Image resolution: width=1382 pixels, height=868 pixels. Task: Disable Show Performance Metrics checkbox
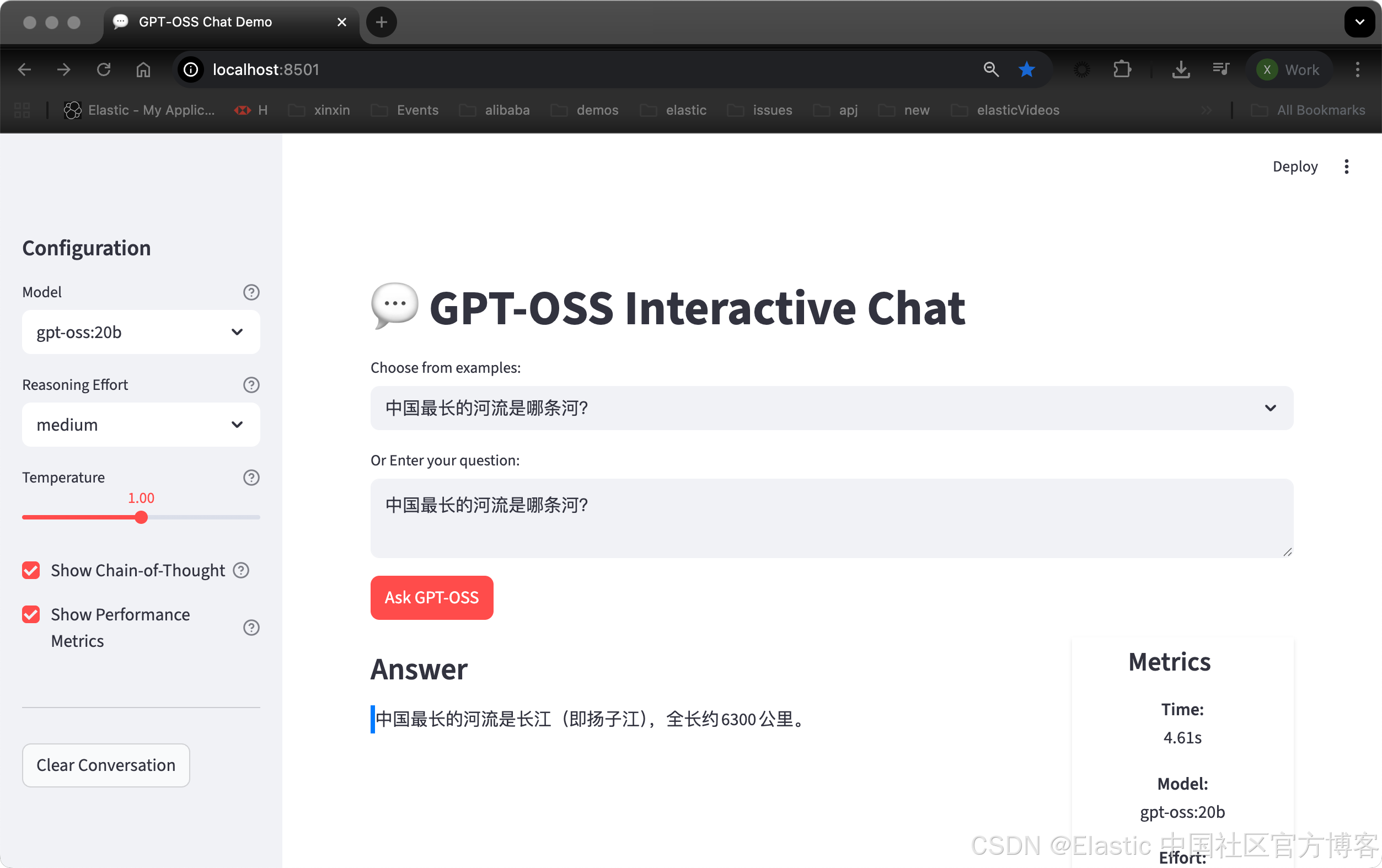click(31, 614)
